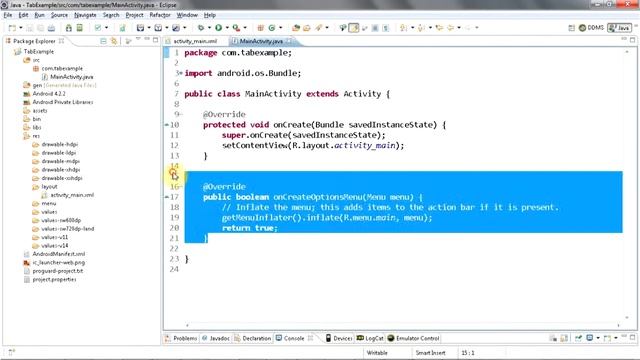The image size is (640, 360).
Task: Open the LogCat view tab
Action: (370, 338)
